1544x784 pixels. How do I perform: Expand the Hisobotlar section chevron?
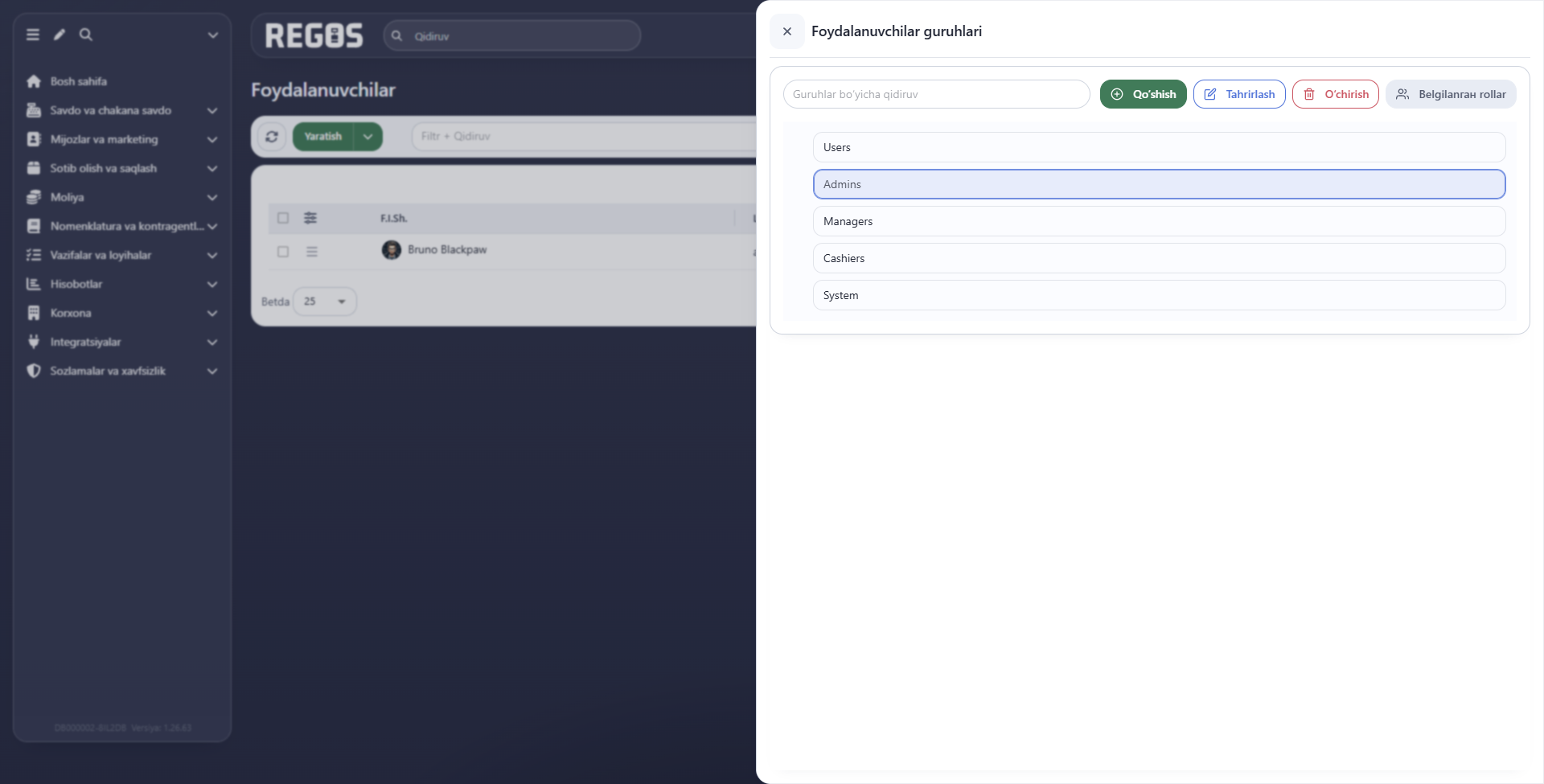pos(212,284)
